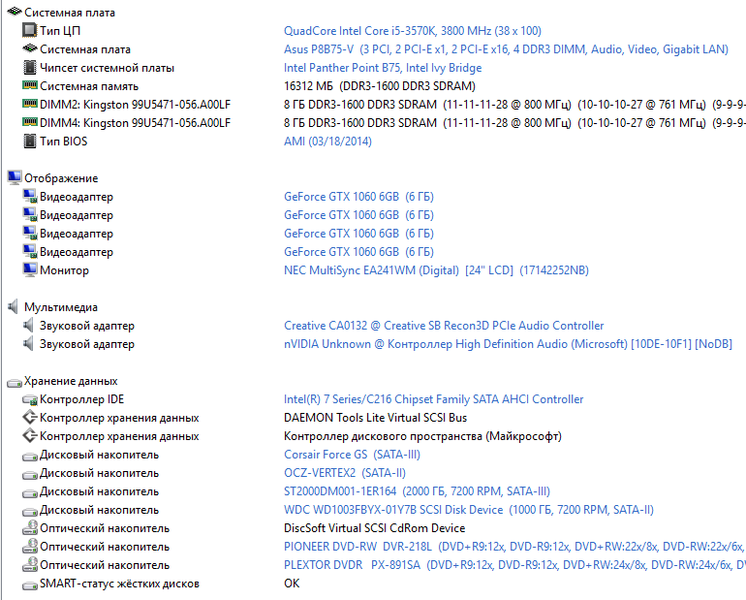Open the QuadCore Intel Core i5-3570K link
This screenshot has width=746, height=600.
(x=412, y=31)
